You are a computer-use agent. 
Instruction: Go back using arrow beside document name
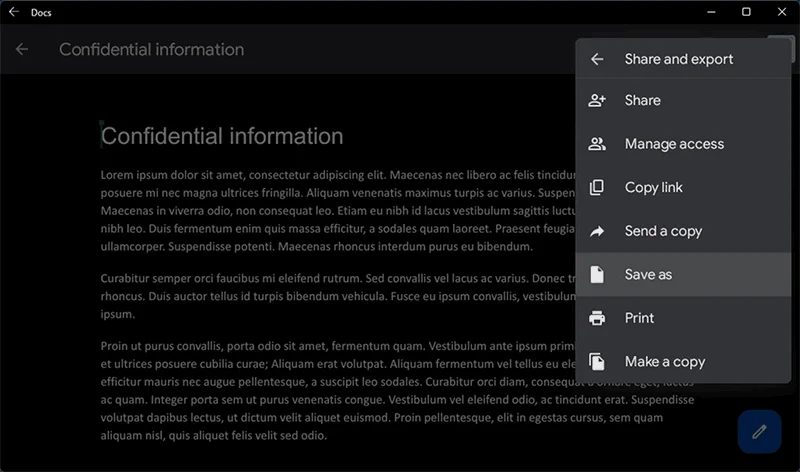click(22, 49)
